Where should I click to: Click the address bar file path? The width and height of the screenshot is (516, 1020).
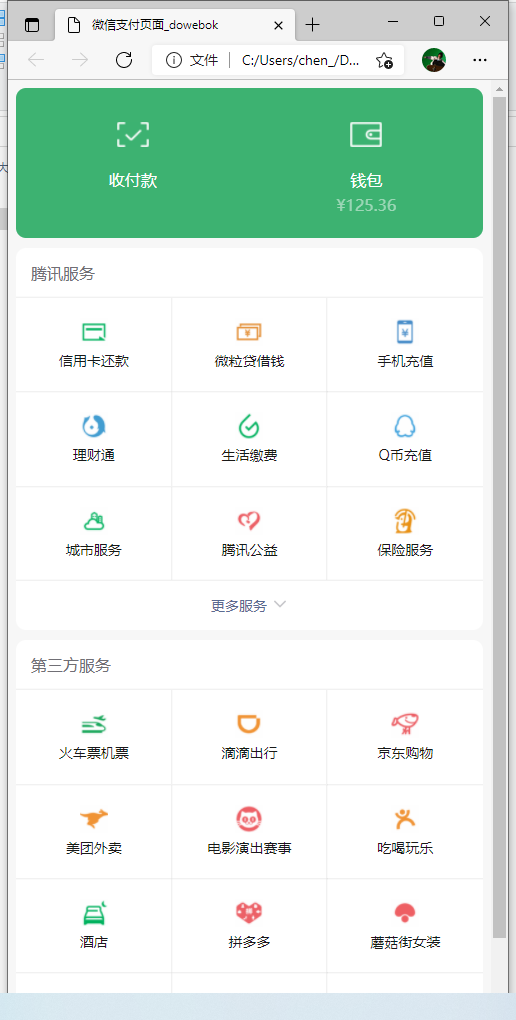pos(300,60)
